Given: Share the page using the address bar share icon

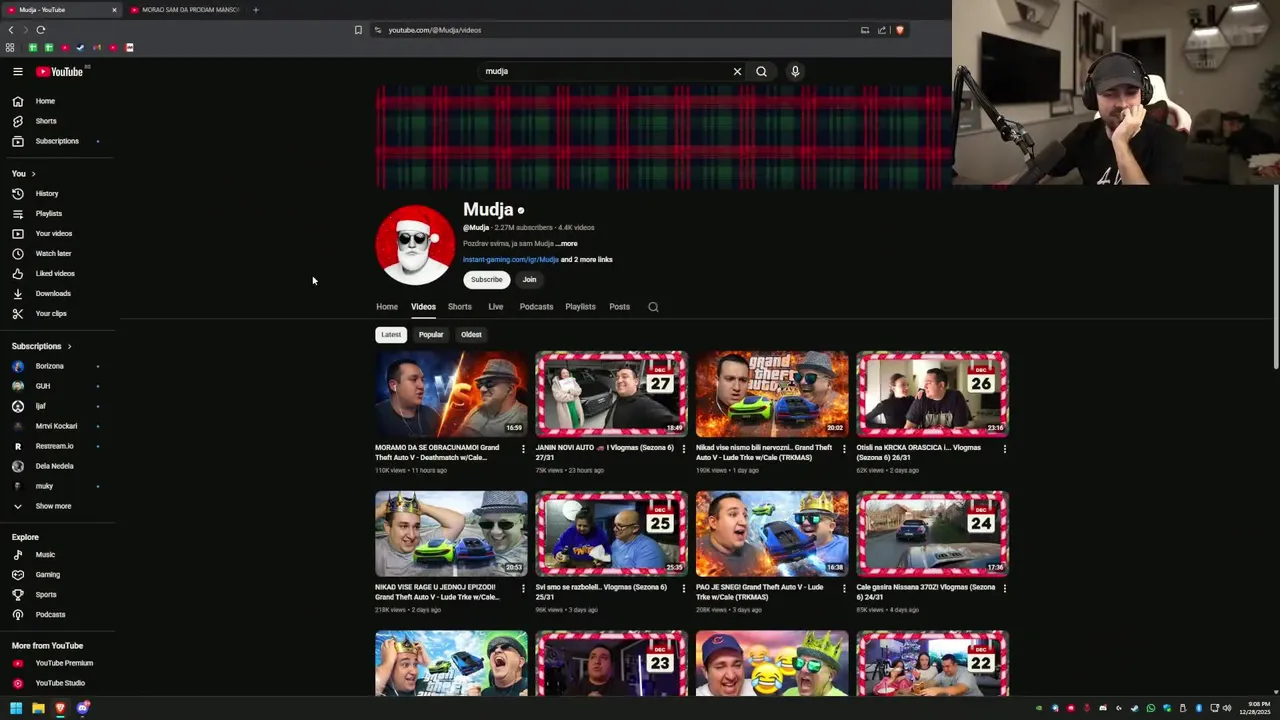Looking at the screenshot, I should 882,30.
